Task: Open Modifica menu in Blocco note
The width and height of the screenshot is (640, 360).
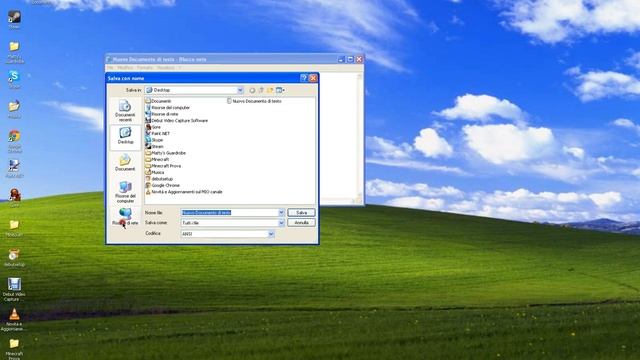Action: (x=125, y=68)
